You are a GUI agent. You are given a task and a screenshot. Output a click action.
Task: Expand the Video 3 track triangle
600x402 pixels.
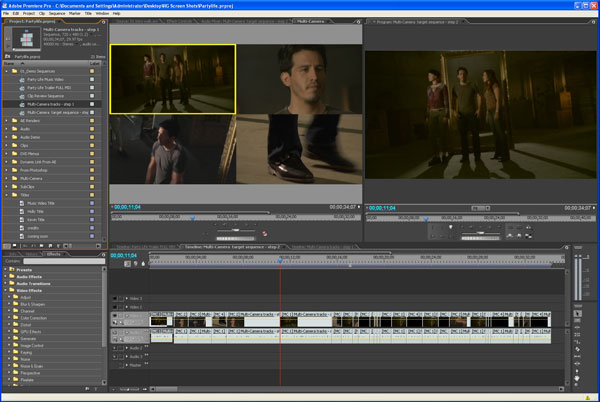[x=127, y=298]
